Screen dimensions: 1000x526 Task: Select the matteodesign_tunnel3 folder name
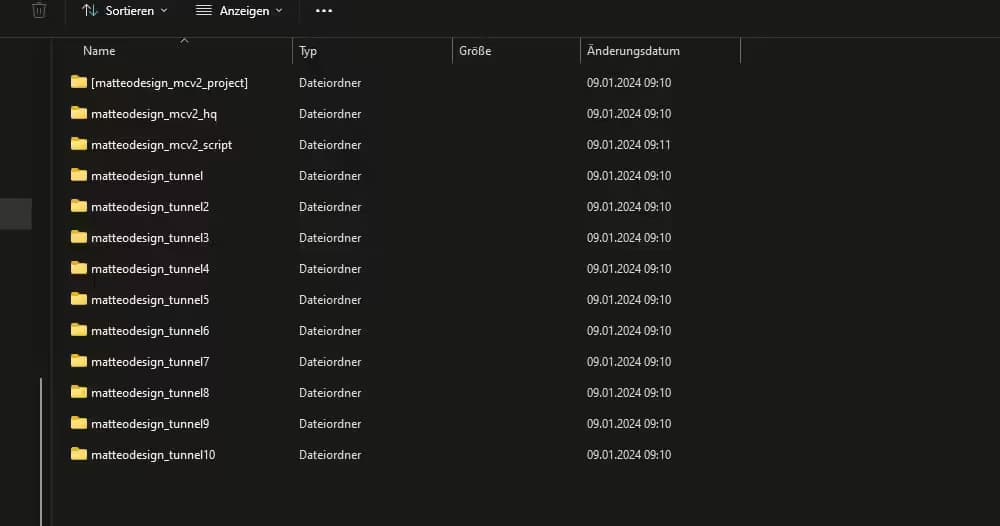[x=150, y=238]
